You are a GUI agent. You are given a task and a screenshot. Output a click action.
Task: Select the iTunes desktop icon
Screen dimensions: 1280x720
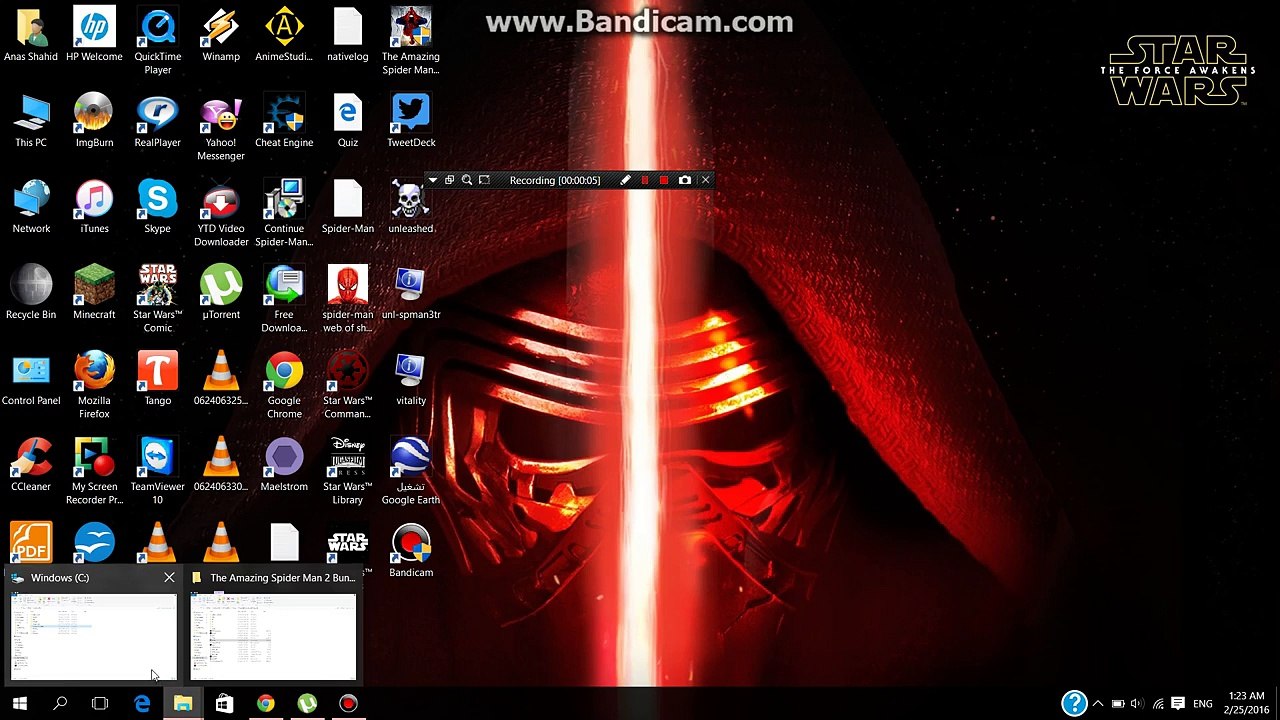click(x=94, y=207)
